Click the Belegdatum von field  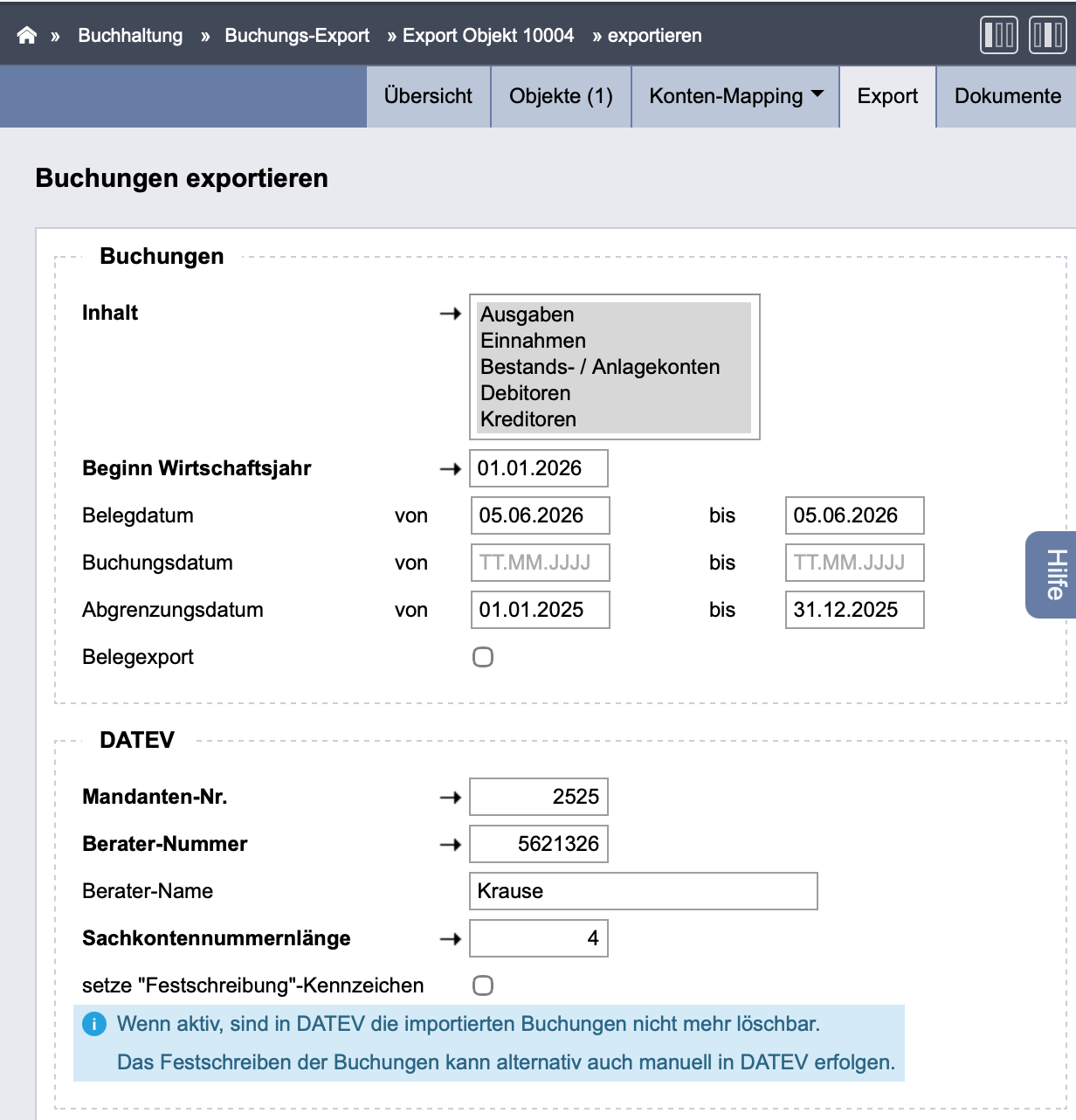coord(540,515)
